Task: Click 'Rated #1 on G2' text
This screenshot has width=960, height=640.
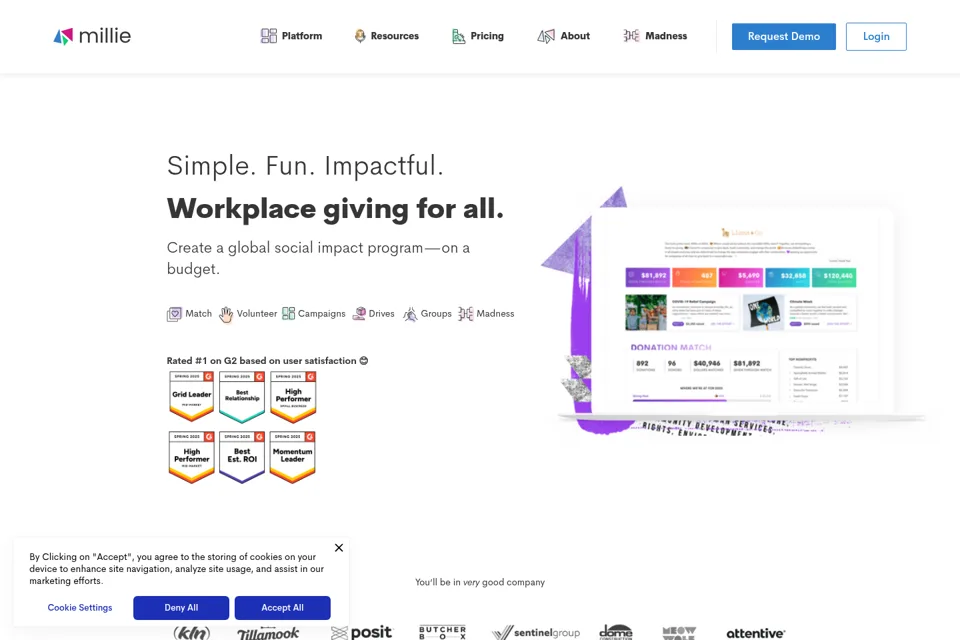Action: coord(267,361)
